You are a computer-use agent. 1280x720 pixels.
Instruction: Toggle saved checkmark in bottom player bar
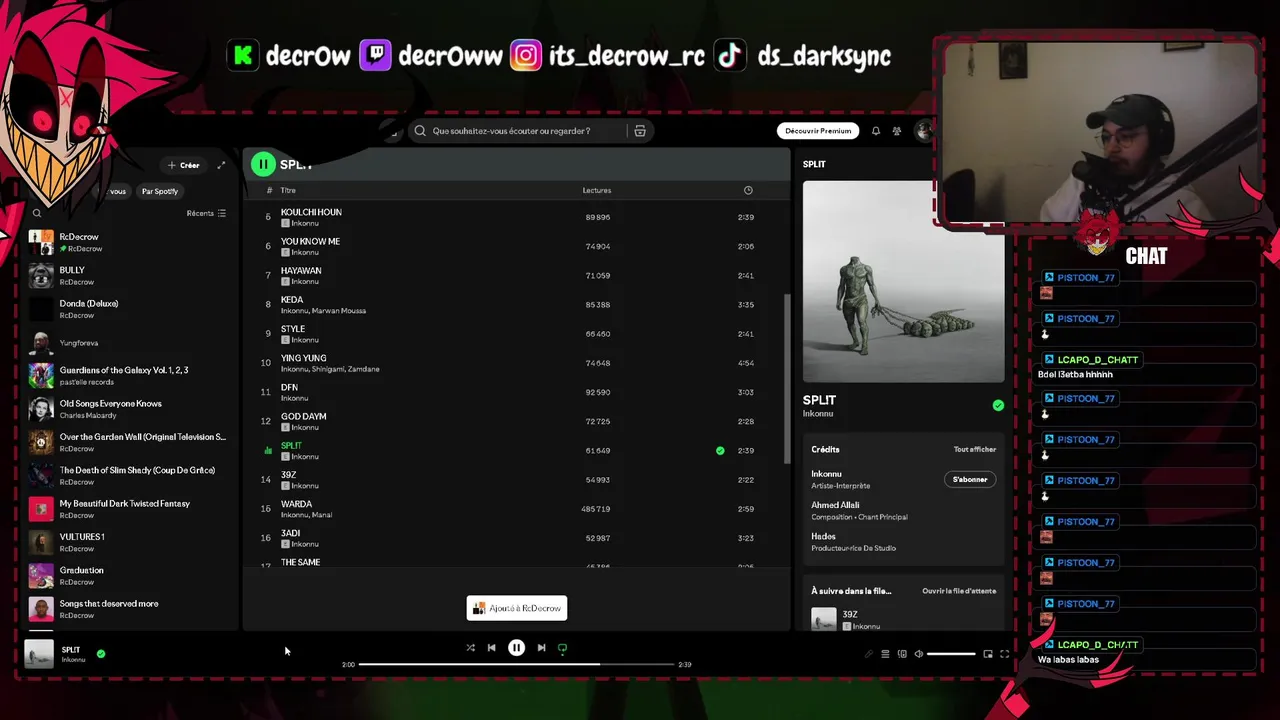101,654
